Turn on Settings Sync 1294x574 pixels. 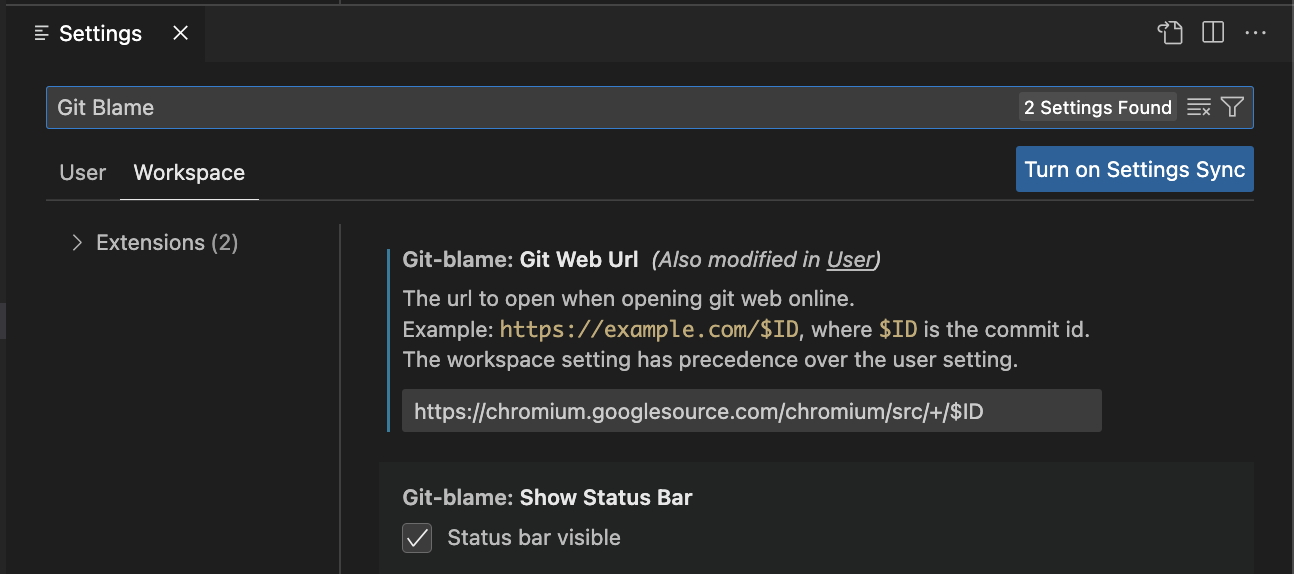tap(1135, 170)
